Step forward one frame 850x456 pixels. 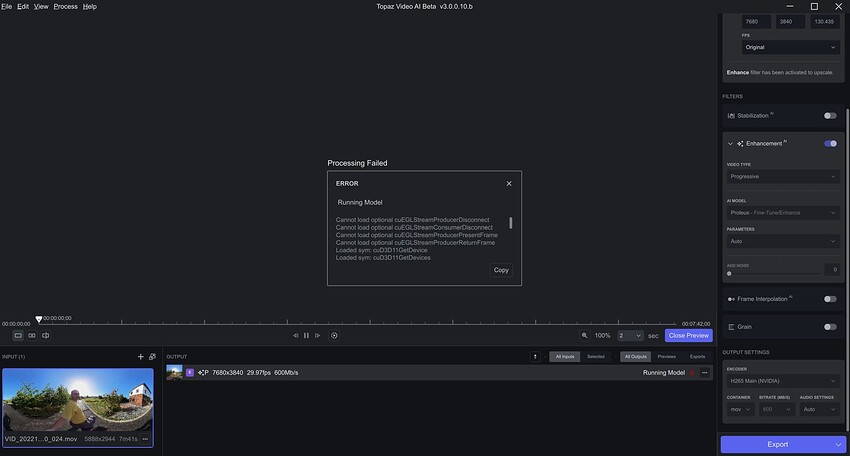coord(318,336)
